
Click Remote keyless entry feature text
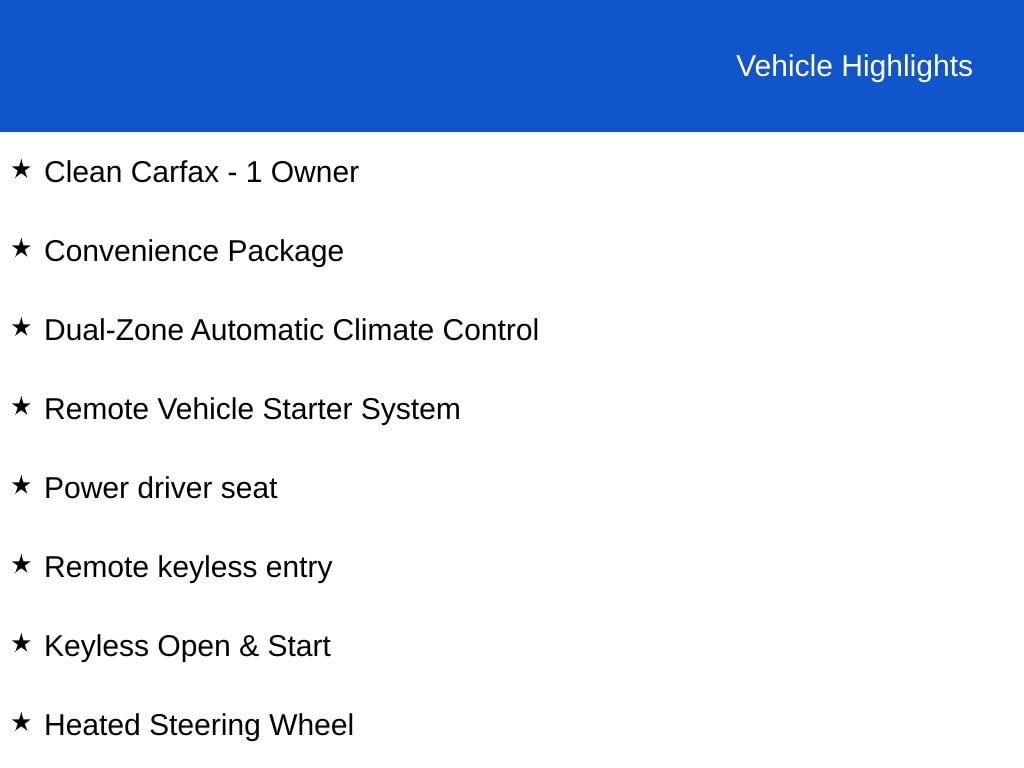(188, 568)
